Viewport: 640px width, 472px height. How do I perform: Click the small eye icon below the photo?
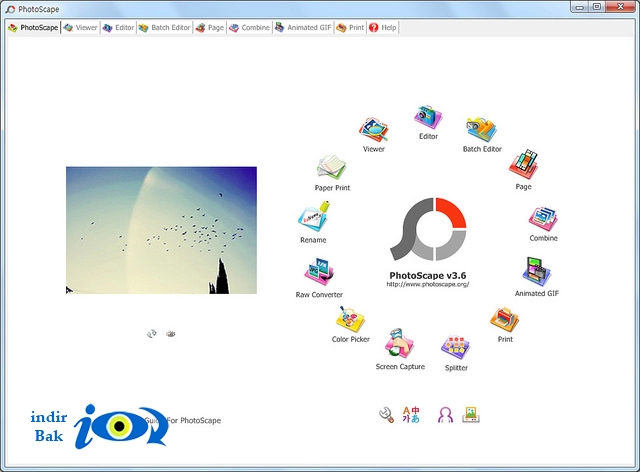(x=171, y=334)
